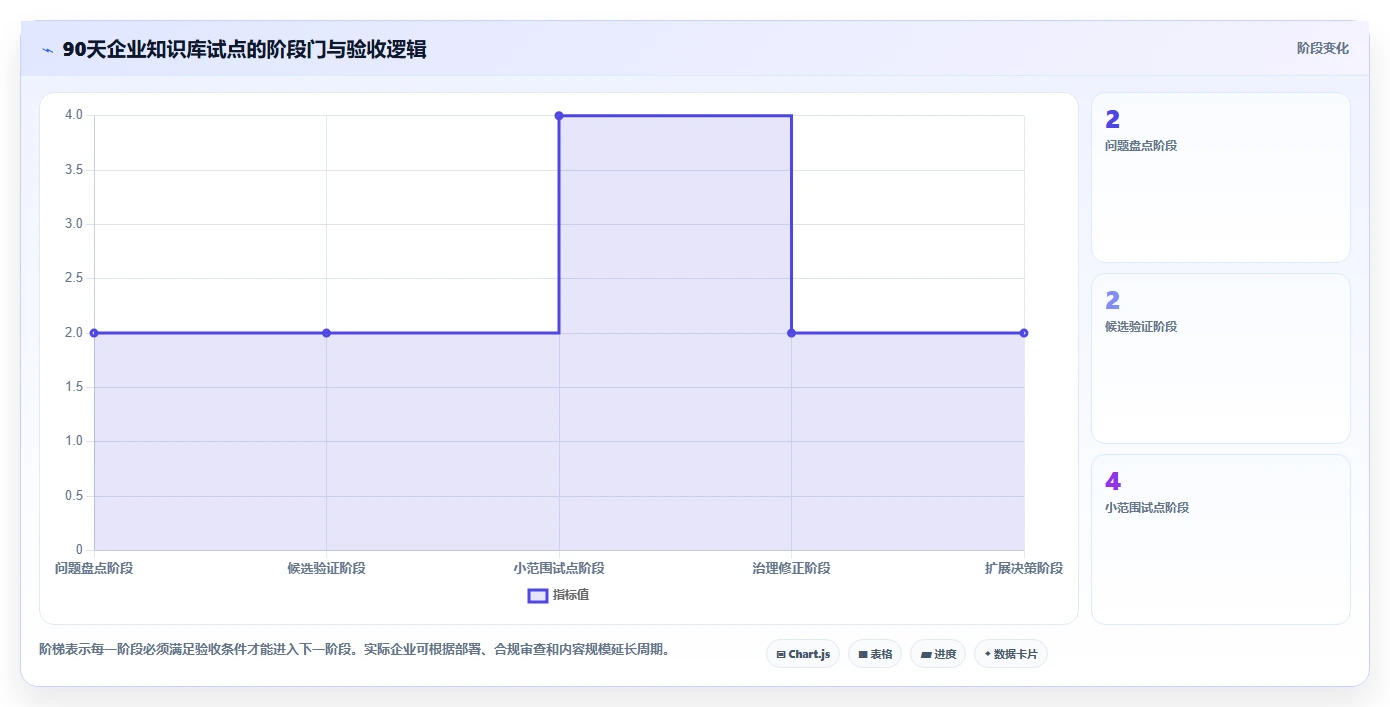
Task: Click the data point at 问题盘点阶段
Action: [x=94, y=333]
